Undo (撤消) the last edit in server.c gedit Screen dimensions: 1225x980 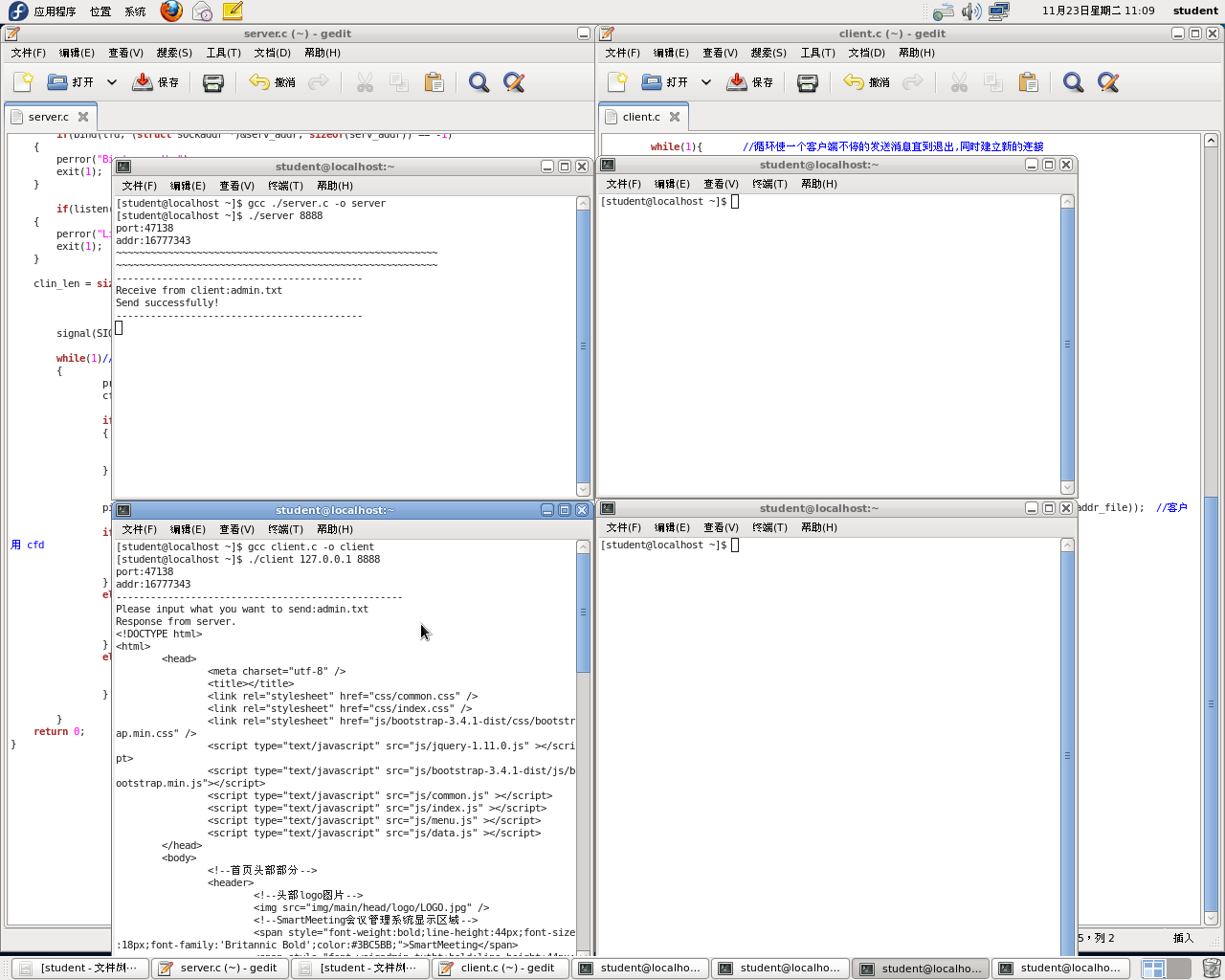pos(273,82)
